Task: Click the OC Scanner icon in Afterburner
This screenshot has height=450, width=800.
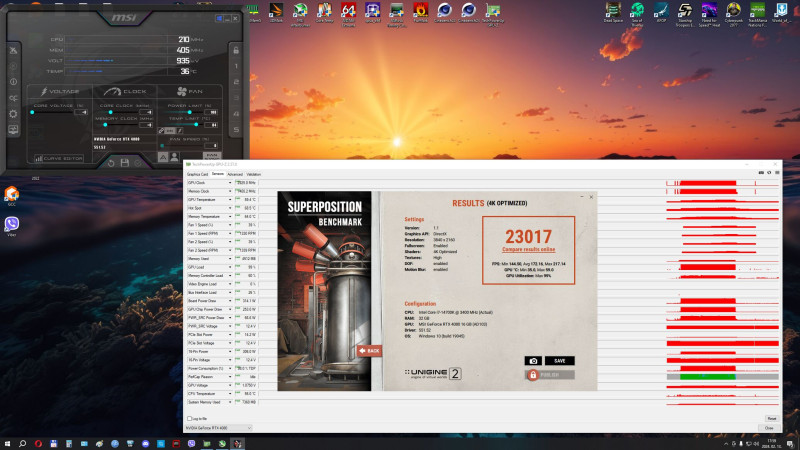Action: coord(13,98)
